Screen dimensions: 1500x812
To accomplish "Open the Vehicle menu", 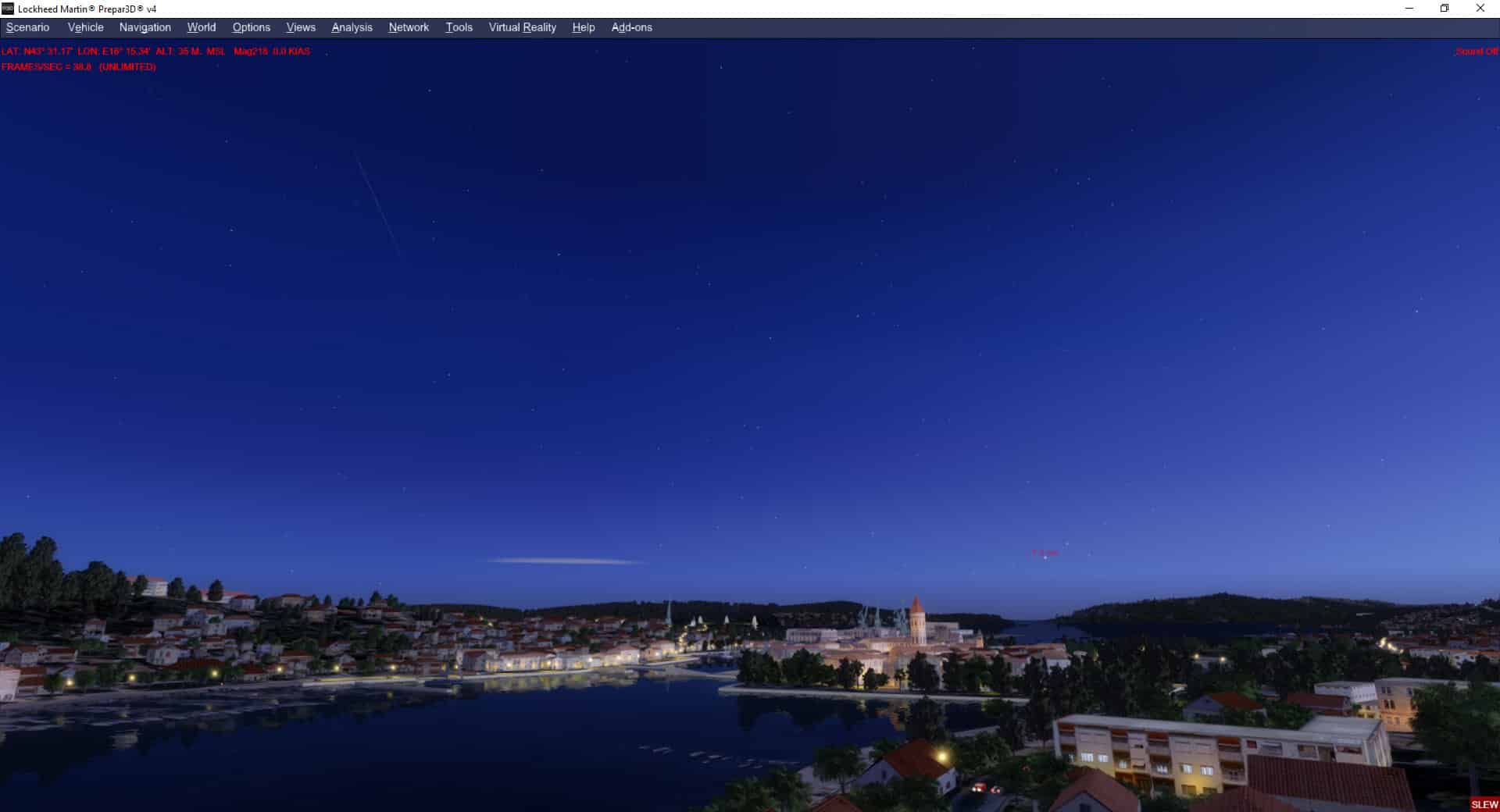I will [85, 27].
